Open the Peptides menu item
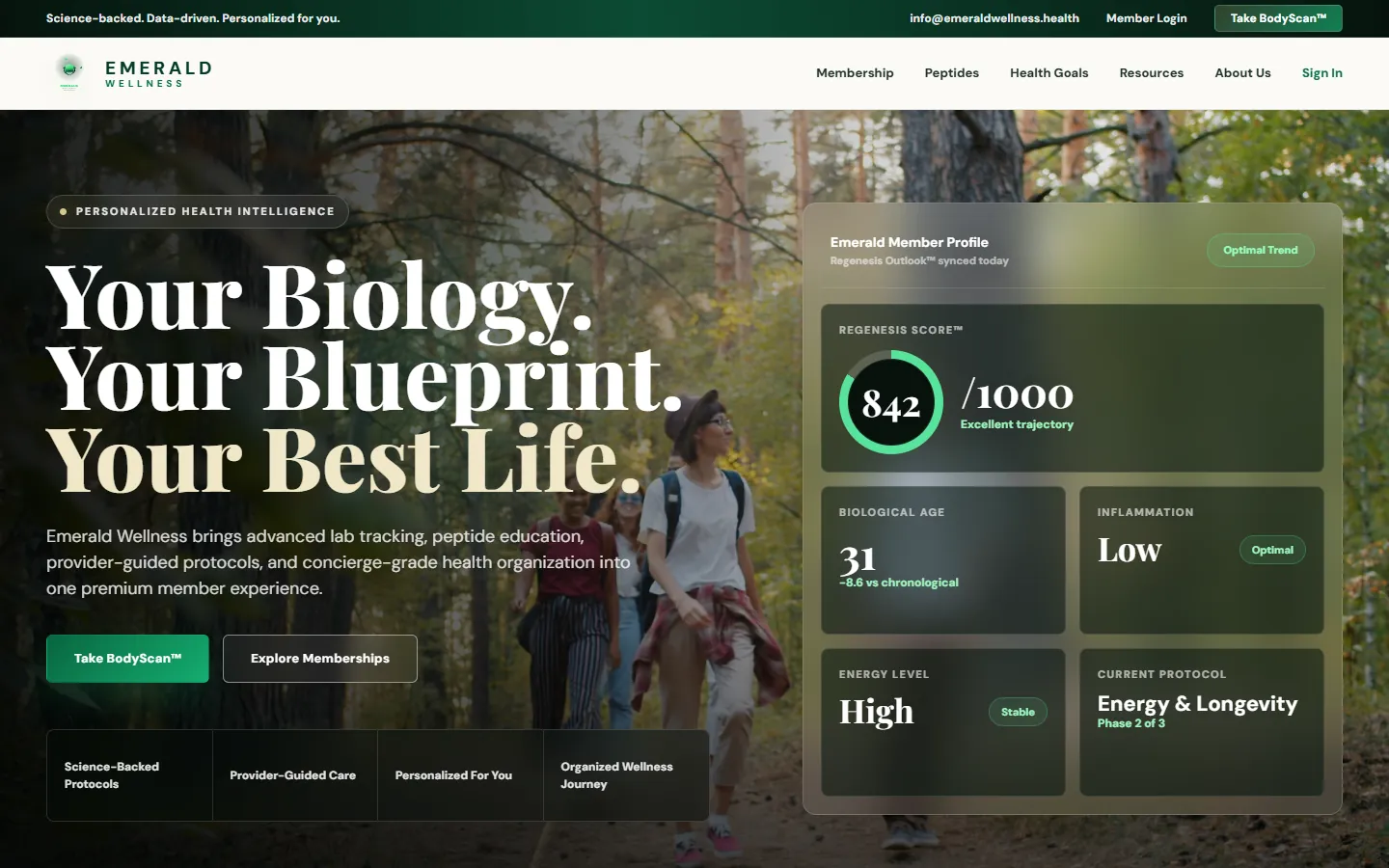The image size is (1389, 868). [x=951, y=73]
